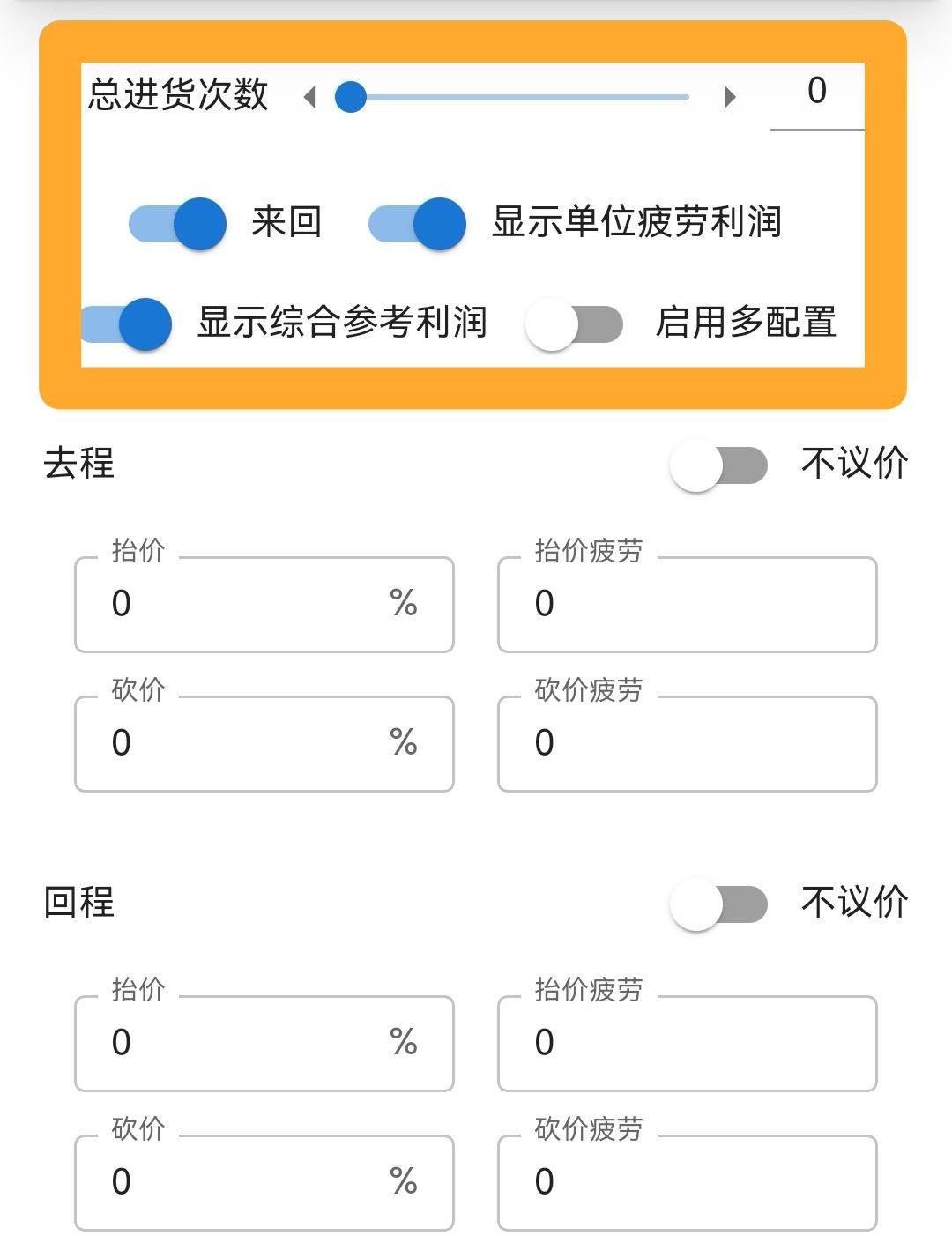Click the left arrow decrease icon on 总进货次数 slider
The height and width of the screenshot is (1258, 952).
[x=309, y=97]
